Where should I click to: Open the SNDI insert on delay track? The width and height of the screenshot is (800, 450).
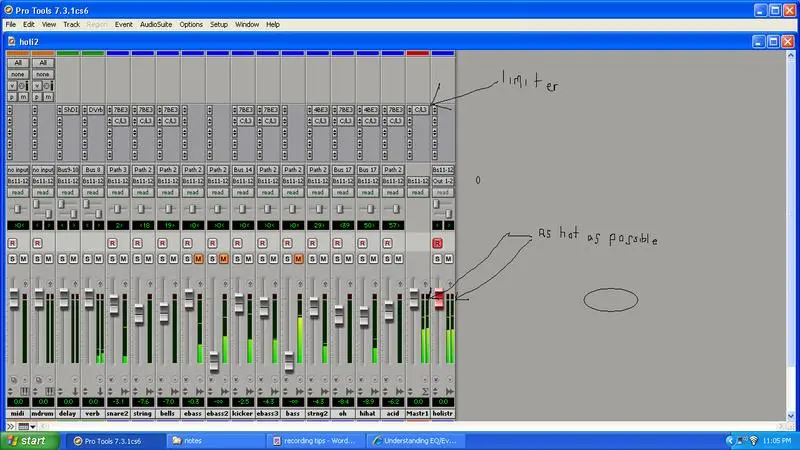[x=68, y=109]
